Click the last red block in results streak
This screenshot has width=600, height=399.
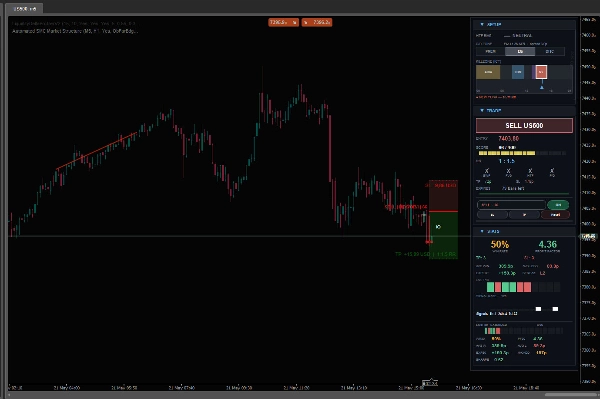527,287
